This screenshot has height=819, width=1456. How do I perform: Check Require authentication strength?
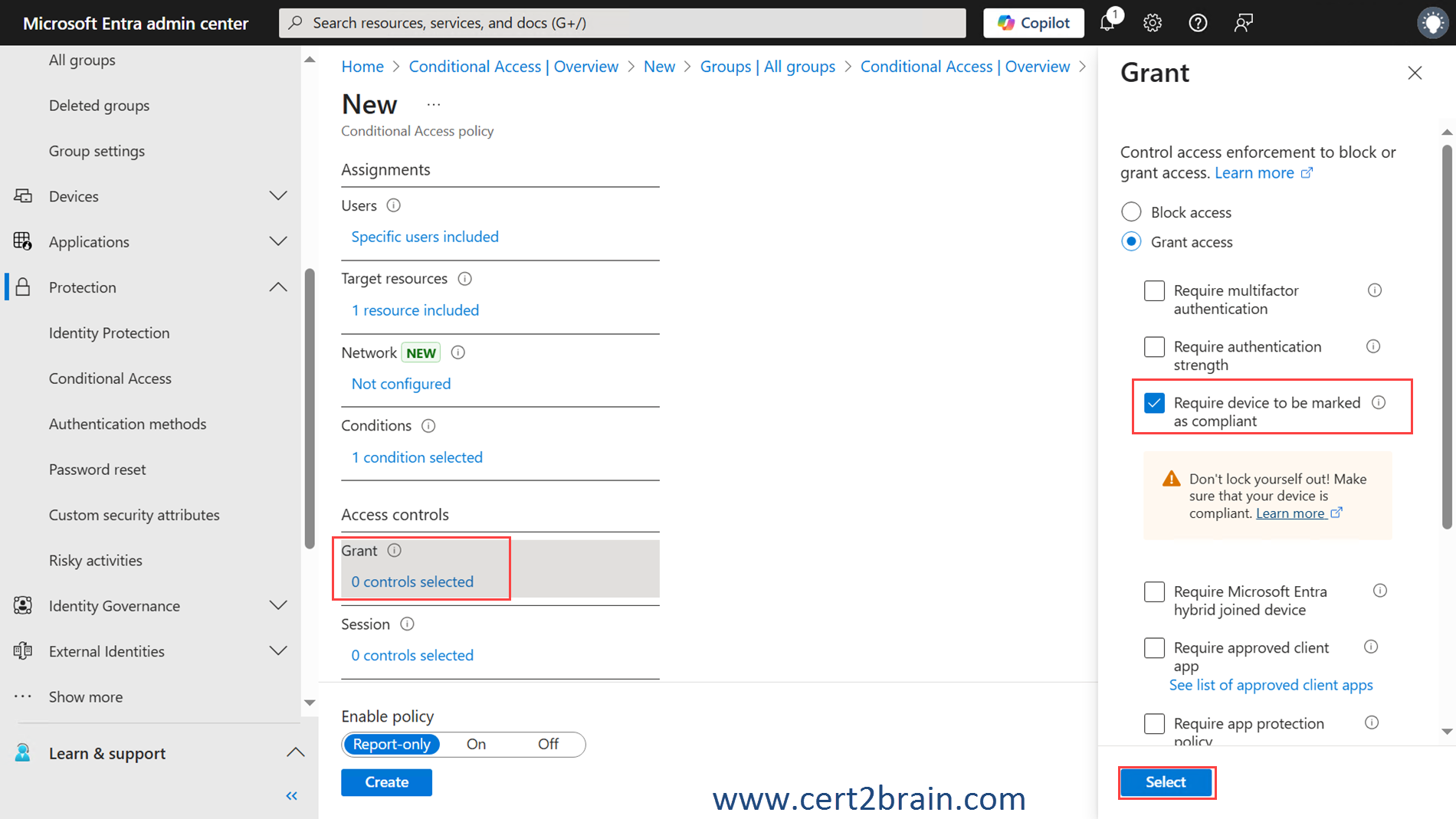1154,347
